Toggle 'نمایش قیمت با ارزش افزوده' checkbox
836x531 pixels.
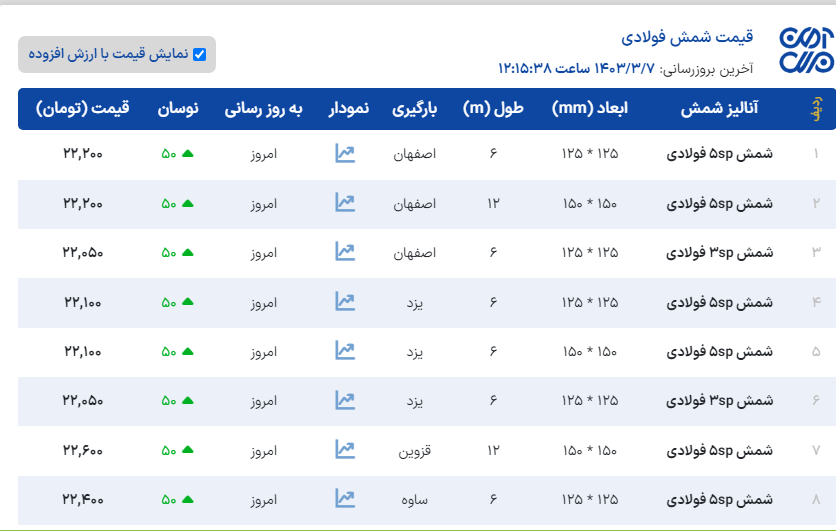click(199, 55)
